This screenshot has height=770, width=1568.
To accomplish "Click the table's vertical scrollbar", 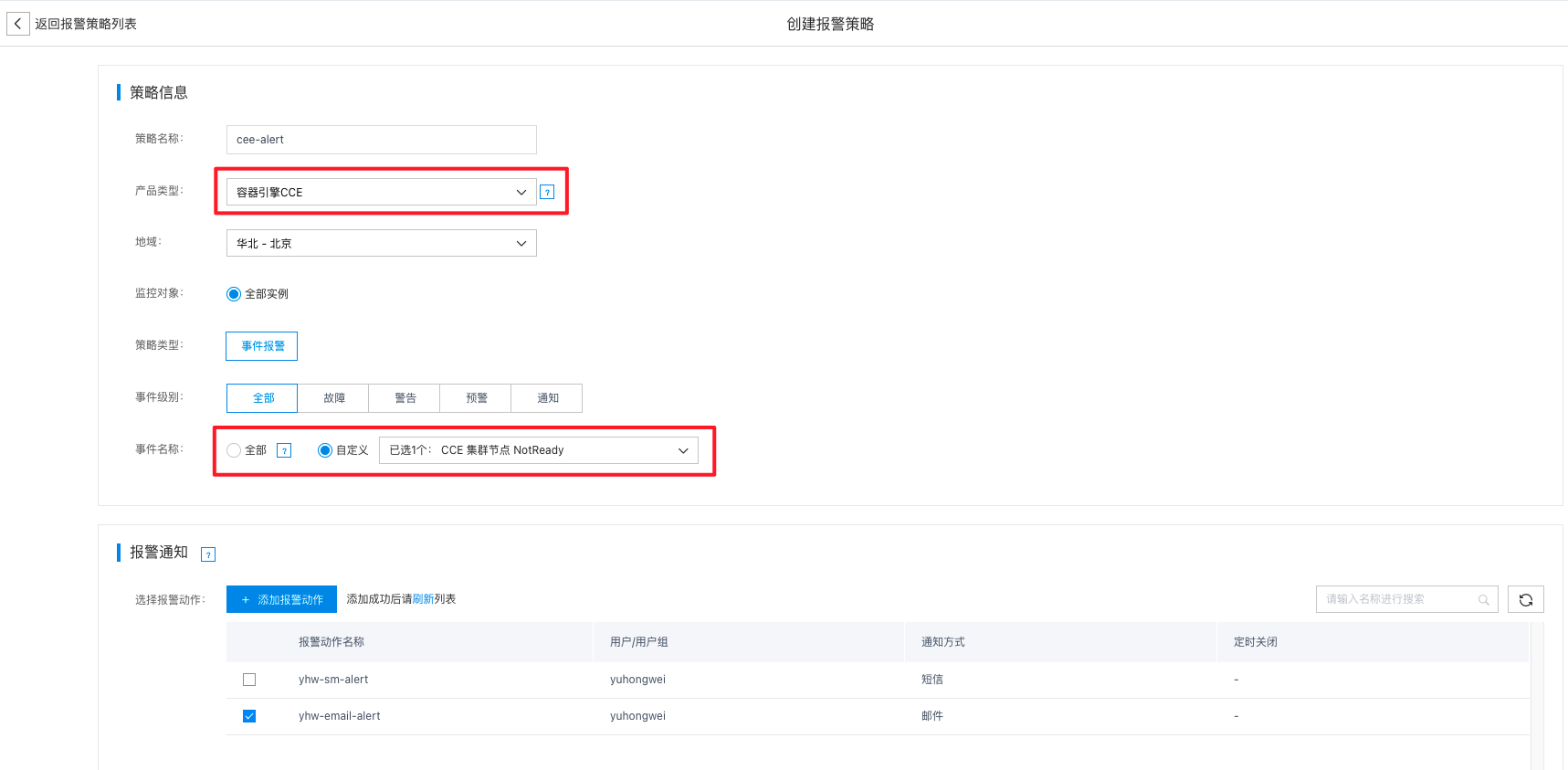I will pyautogui.click(x=1537, y=696).
